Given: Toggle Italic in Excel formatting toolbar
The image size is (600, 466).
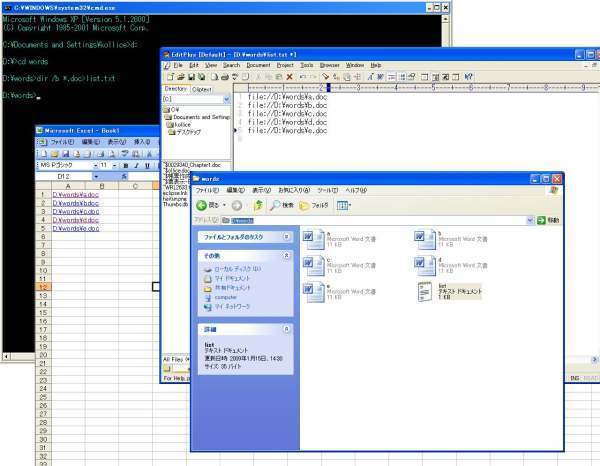Looking at the screenshot, I should pos(139,165).
